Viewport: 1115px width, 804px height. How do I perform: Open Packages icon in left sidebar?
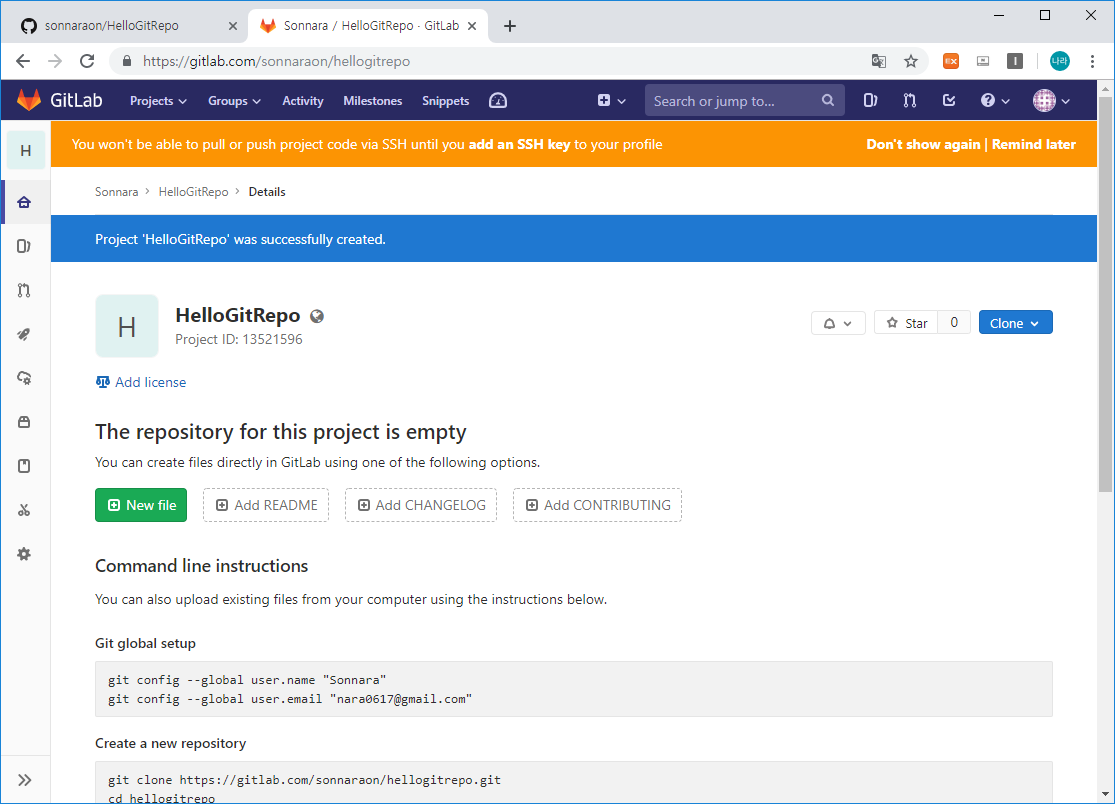pos(24,422)
